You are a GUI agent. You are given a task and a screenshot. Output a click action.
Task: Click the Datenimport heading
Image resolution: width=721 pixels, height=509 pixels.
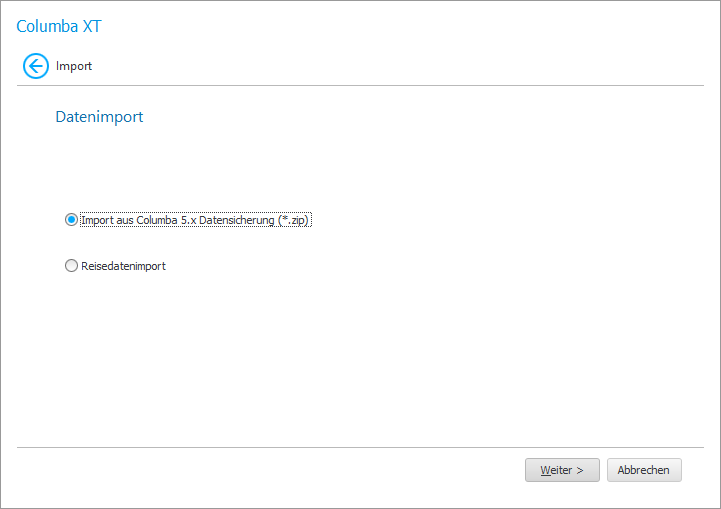pyautogui.click(x=99, y=117)
